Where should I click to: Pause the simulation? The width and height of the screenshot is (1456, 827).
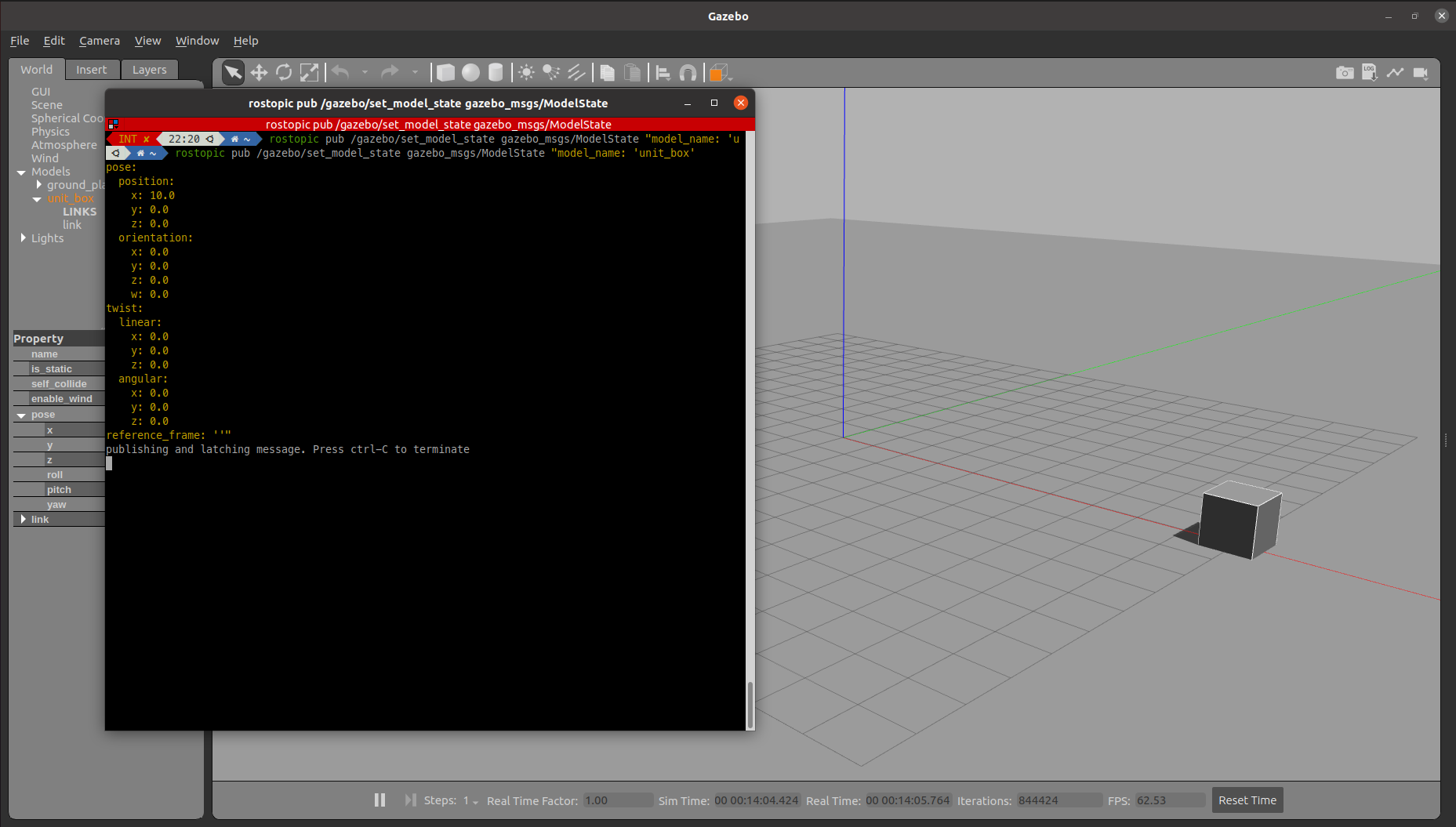[x=379, y=800]
